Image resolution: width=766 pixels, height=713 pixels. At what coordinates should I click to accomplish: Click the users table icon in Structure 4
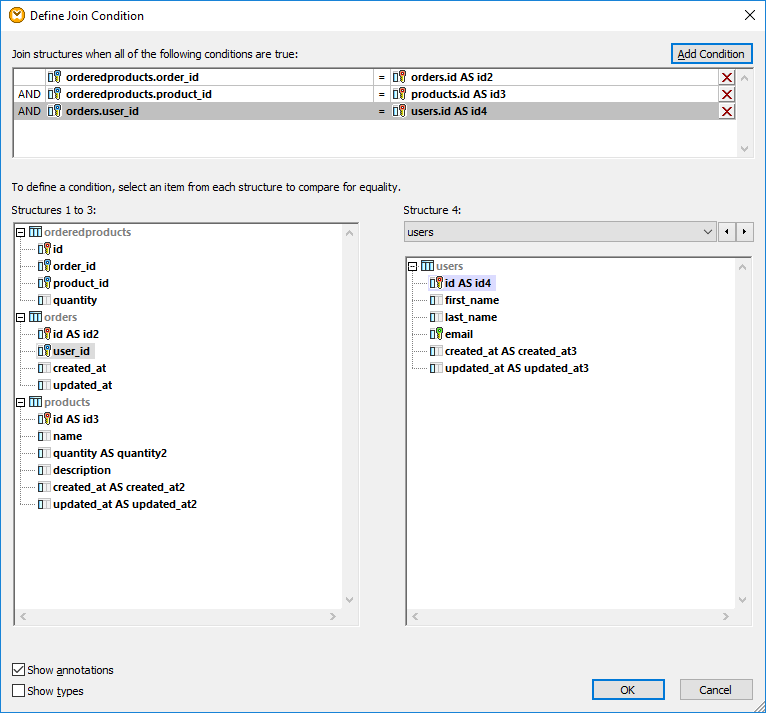(428, 266)
